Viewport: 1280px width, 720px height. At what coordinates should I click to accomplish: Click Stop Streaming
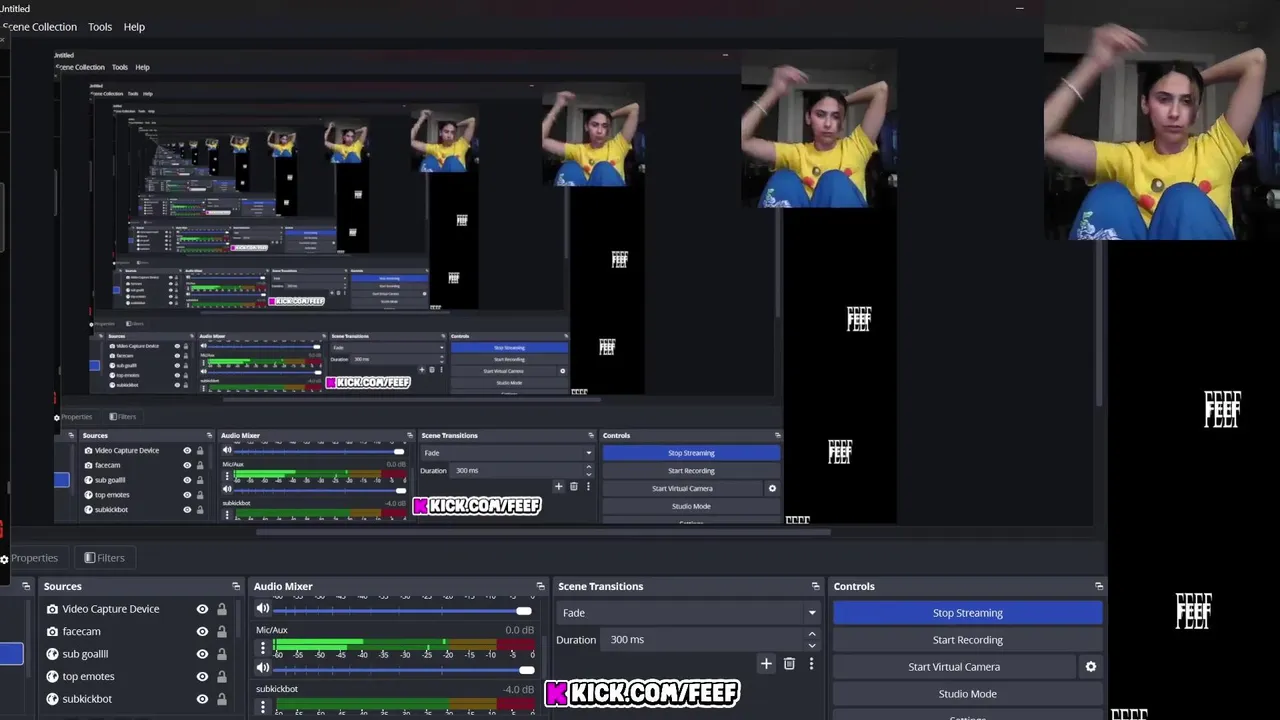(x=967, y=613)
